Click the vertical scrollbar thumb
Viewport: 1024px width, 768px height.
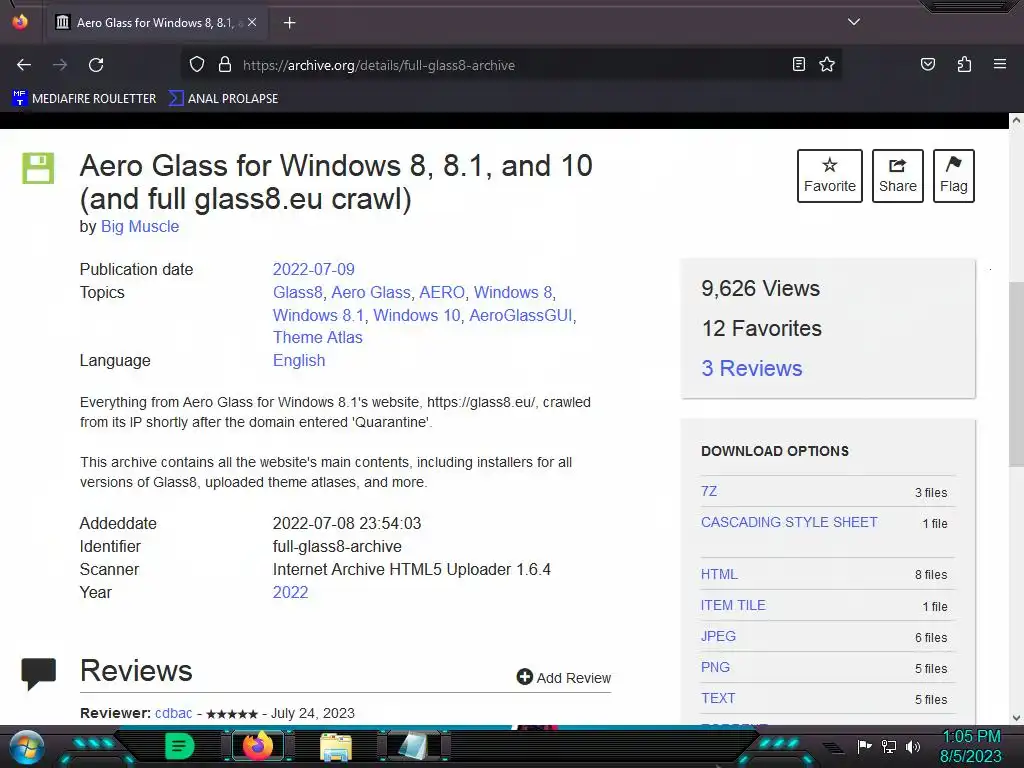point(1016,374)
